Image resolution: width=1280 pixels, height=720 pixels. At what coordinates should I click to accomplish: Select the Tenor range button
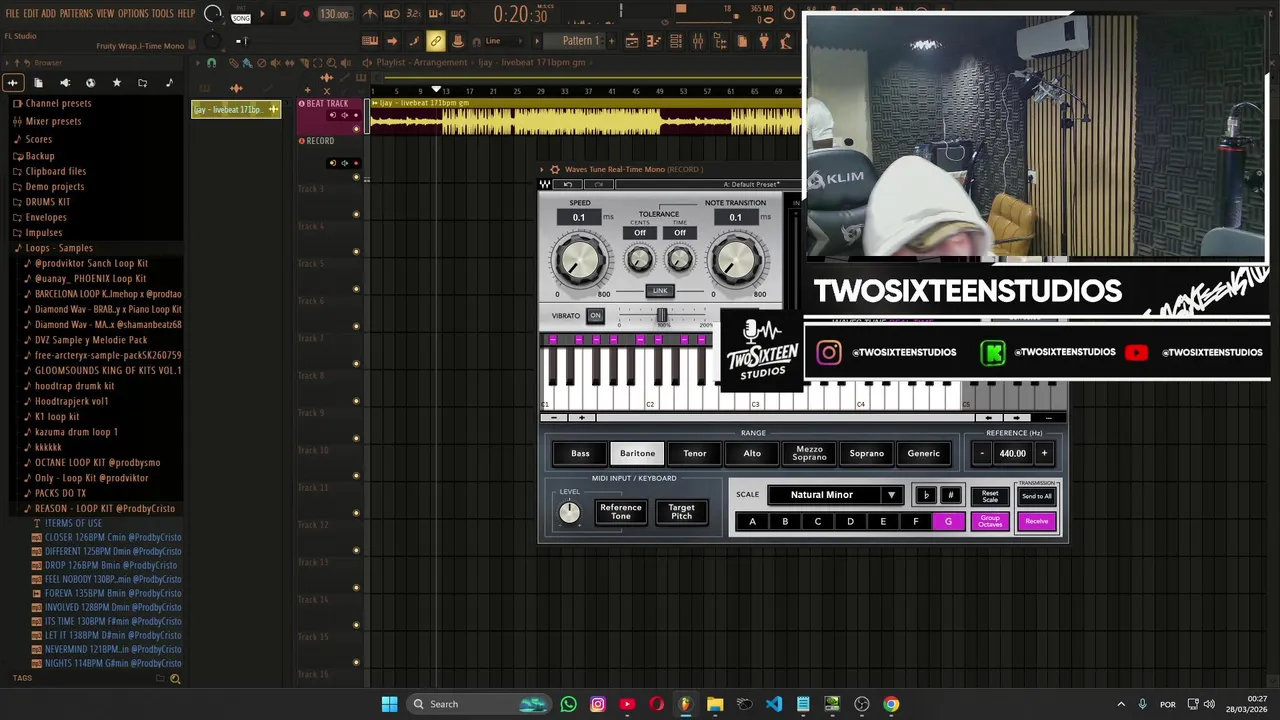[x=695, y=454]
